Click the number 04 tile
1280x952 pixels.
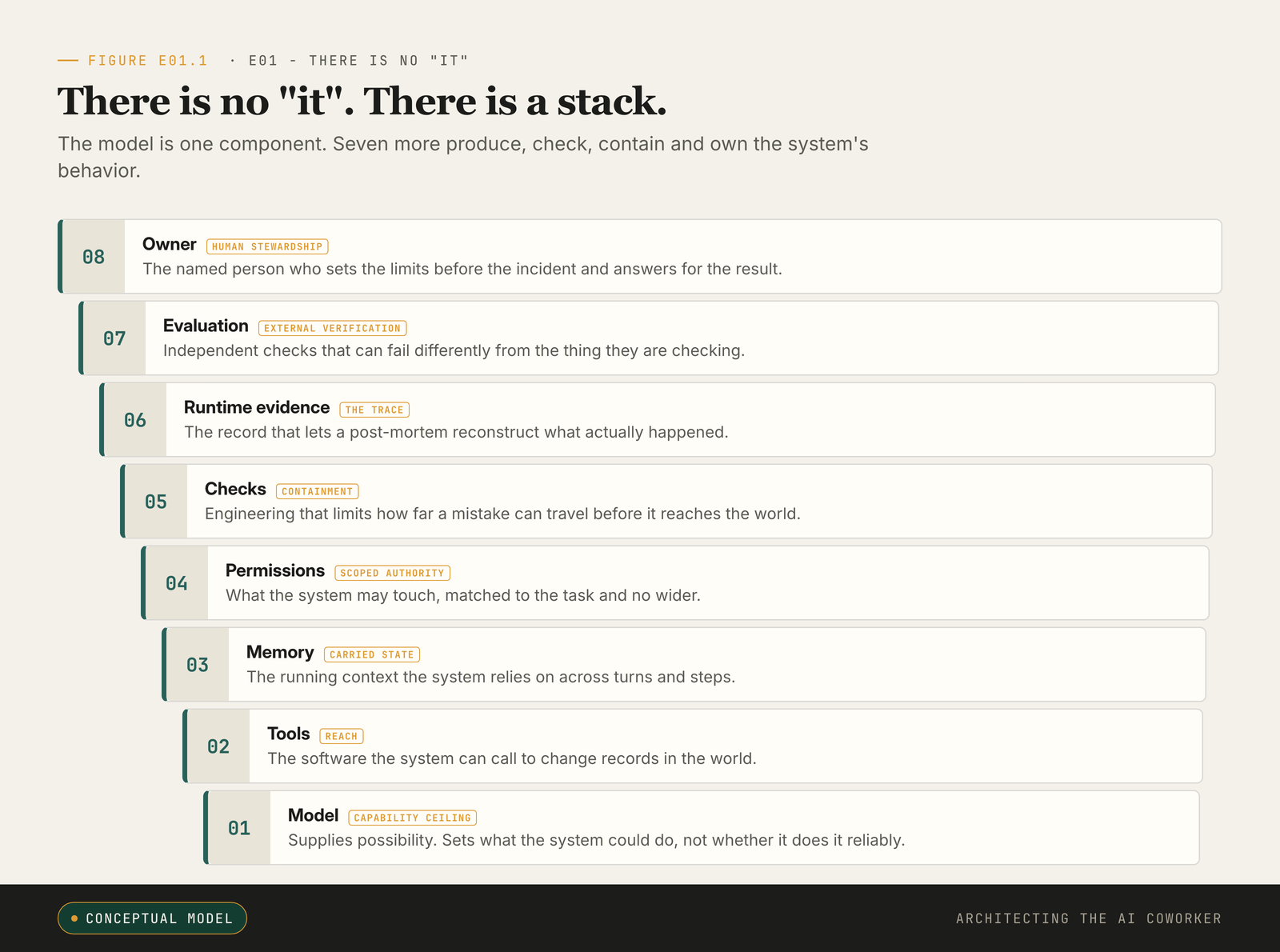[x=177, y=583]
